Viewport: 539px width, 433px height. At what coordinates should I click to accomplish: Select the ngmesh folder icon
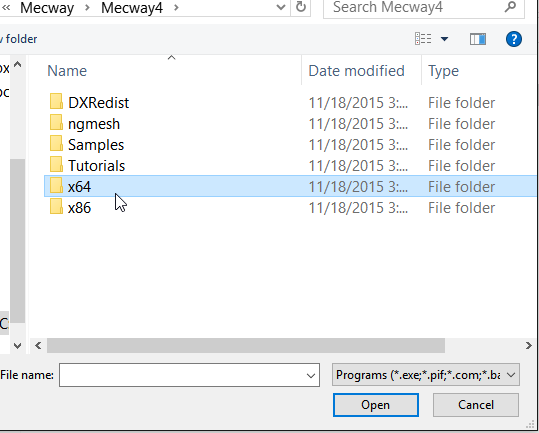(56, 123)
